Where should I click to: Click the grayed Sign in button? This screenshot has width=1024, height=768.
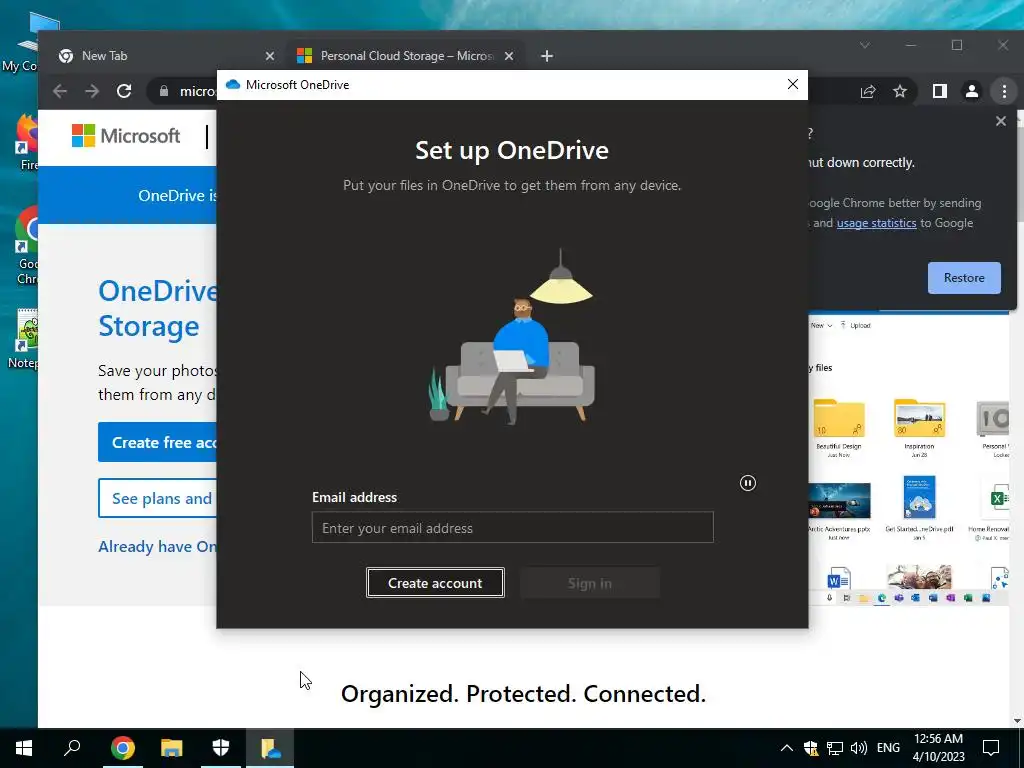click(590, 583)
